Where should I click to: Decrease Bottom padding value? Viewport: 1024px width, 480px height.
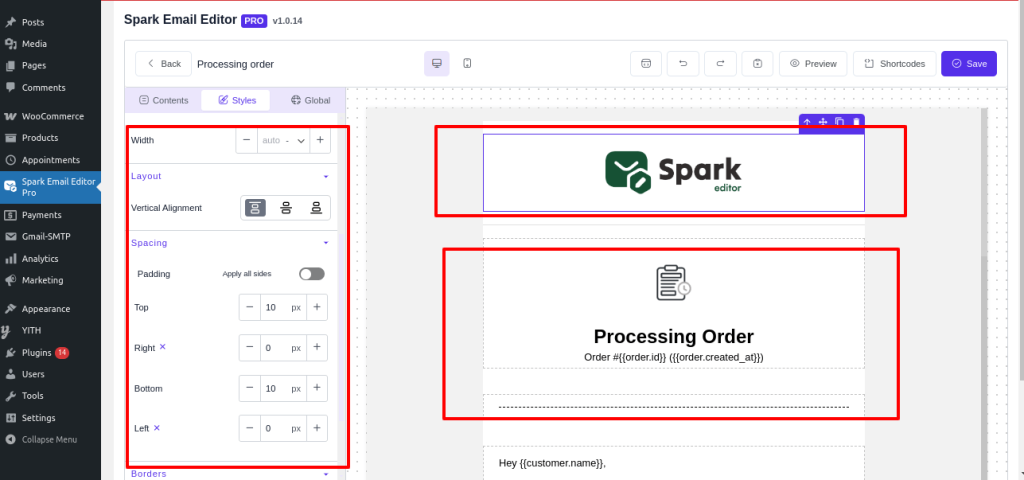(249, 388)
